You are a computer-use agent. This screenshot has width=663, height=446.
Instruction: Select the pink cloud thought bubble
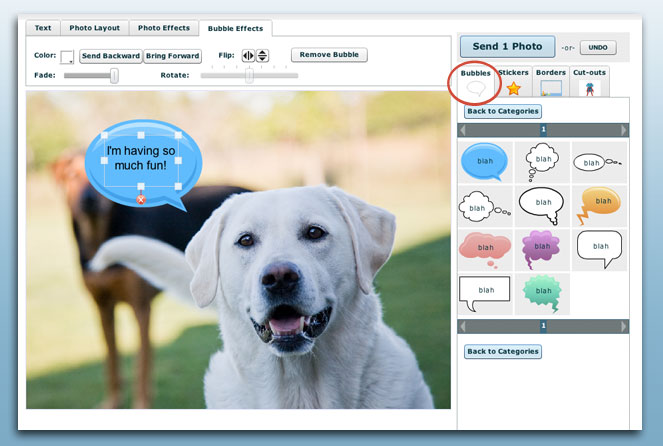click(485, 250)
